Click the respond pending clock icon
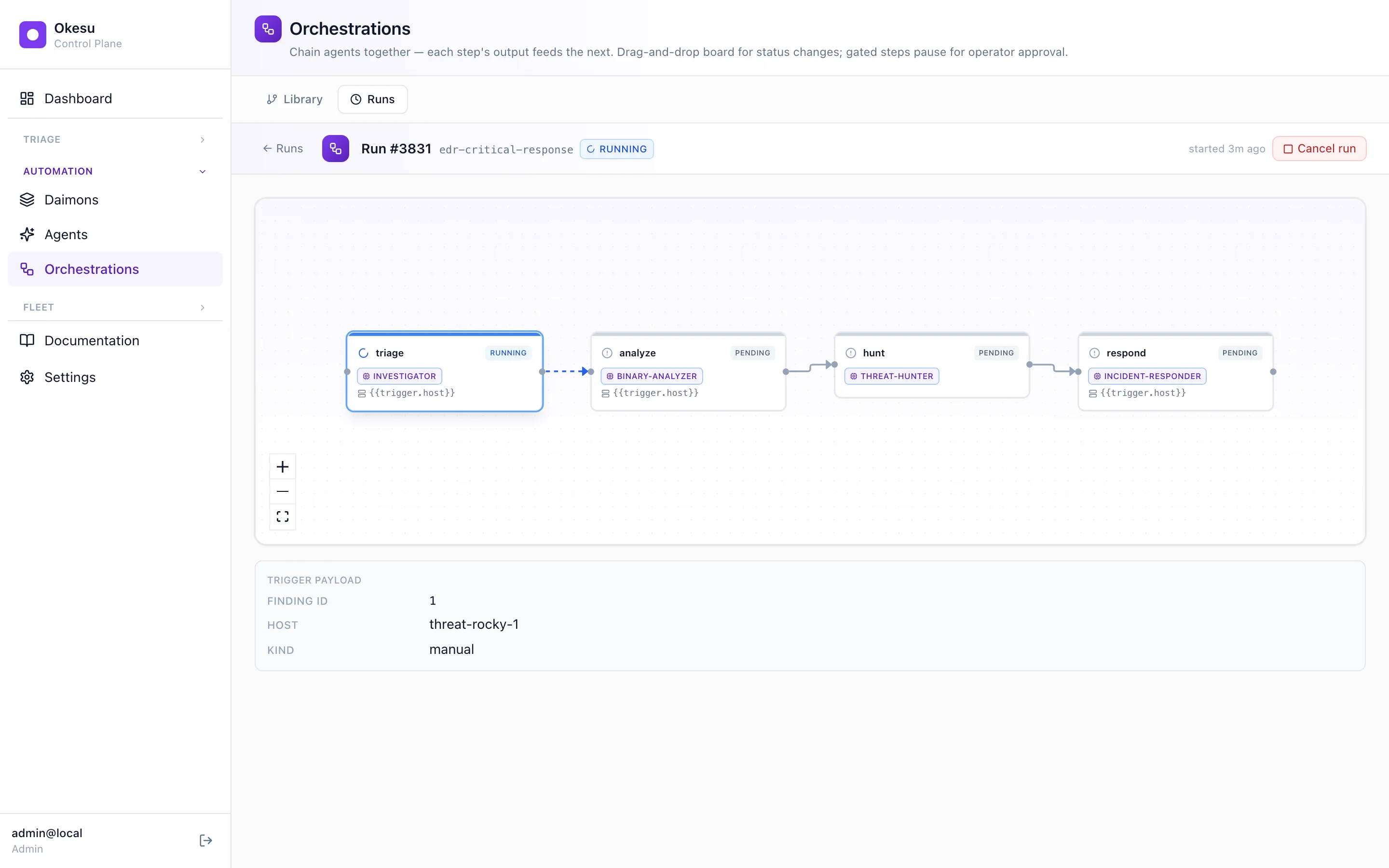The image size is (1389, 868). tap(1094, 353)
